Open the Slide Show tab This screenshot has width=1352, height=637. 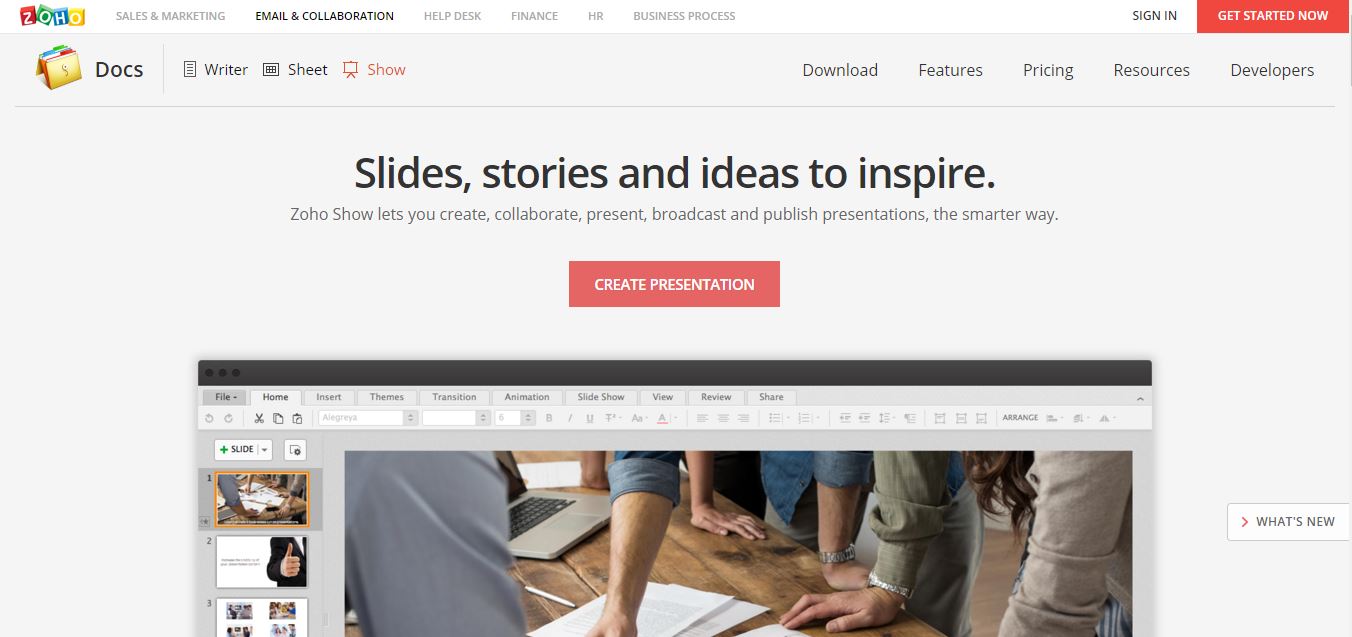[x=601, y=397]
